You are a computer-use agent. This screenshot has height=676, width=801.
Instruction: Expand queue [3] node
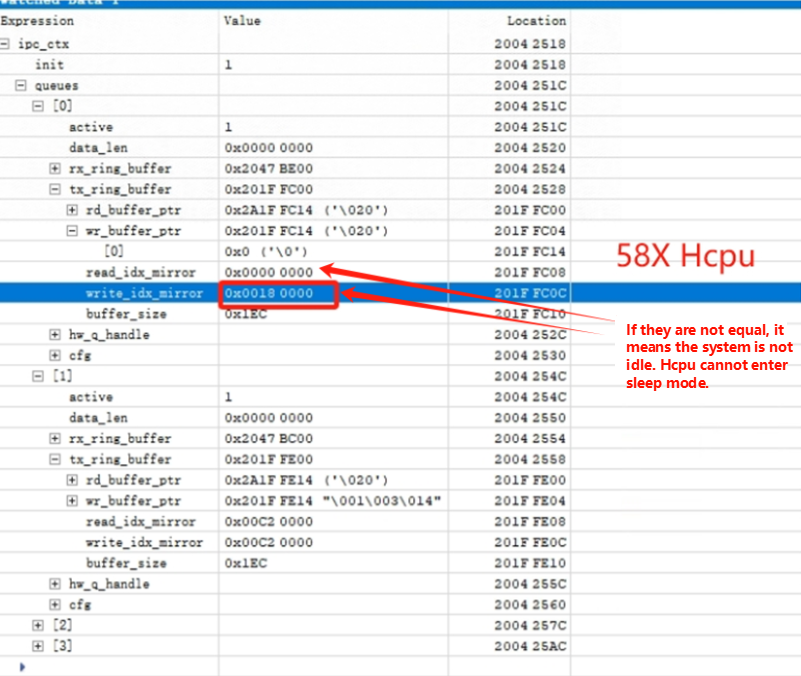coord(38,646)
